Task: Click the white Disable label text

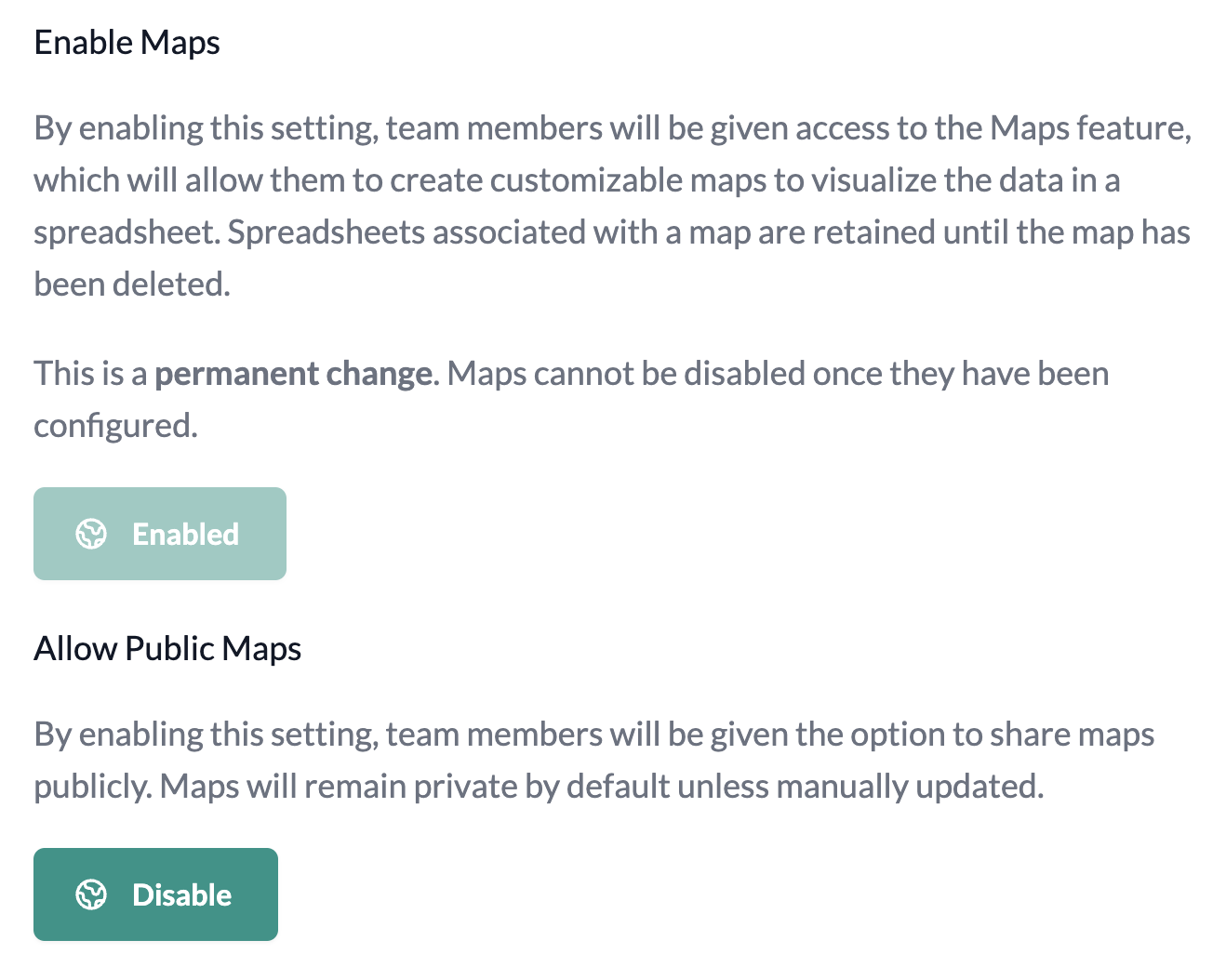Action: coord(182,894)
